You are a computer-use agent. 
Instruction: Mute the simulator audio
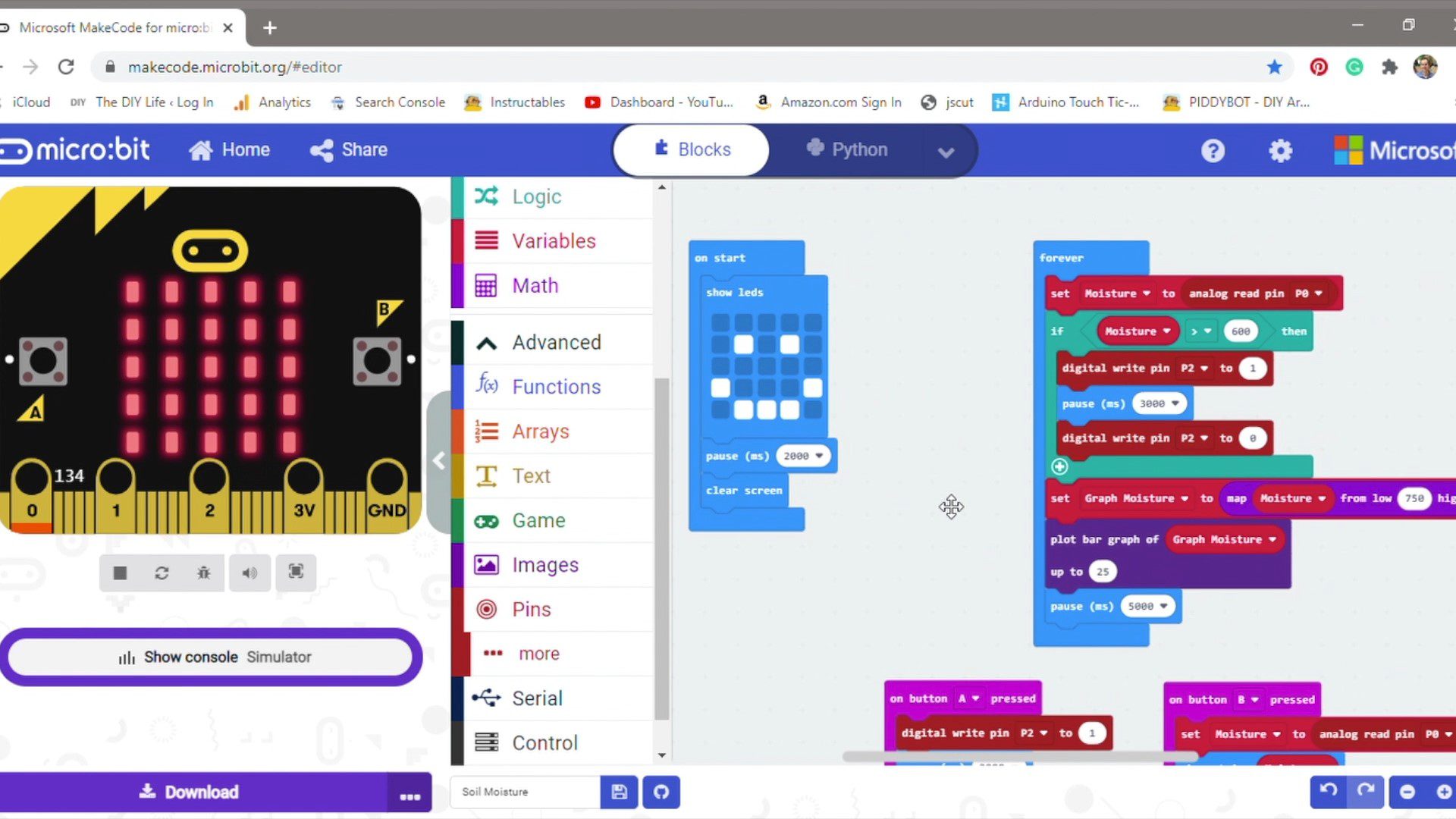[249, 573]
